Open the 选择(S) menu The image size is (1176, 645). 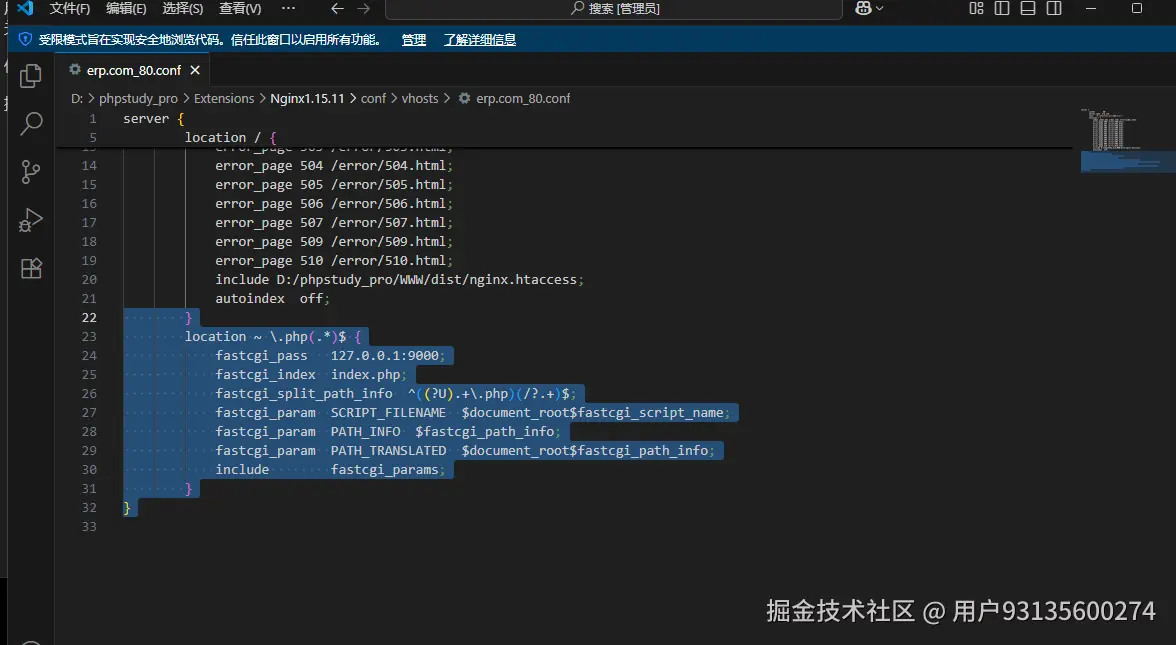point(183,8)
